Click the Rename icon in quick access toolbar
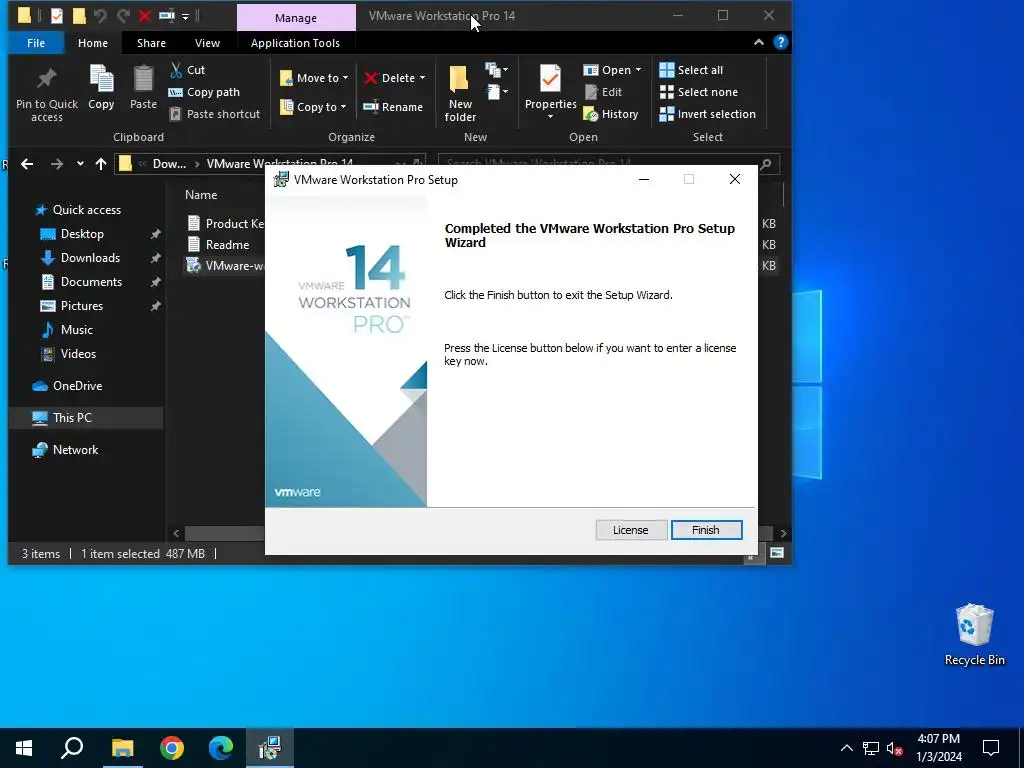This screenshot has height=768, width=1024. coord(167,16)
